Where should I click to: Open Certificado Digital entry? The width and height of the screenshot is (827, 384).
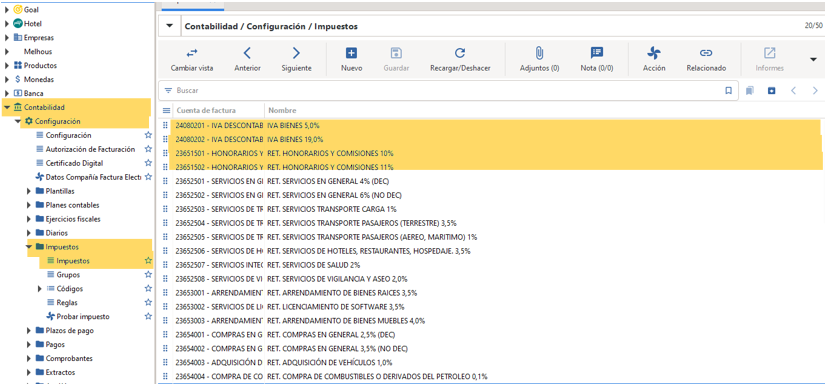74,163
